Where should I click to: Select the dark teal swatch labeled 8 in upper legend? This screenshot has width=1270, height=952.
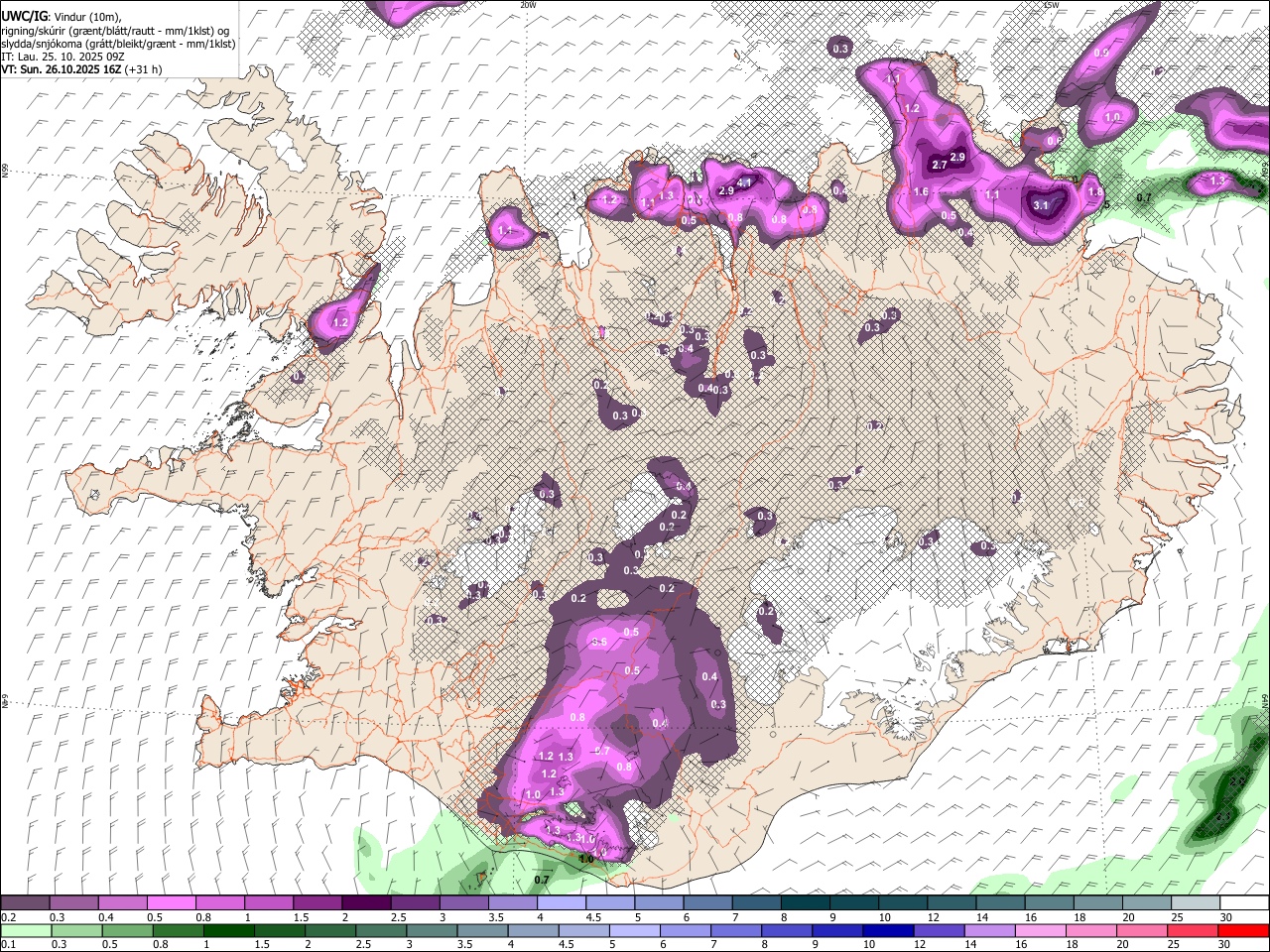[x=805, y=903]
